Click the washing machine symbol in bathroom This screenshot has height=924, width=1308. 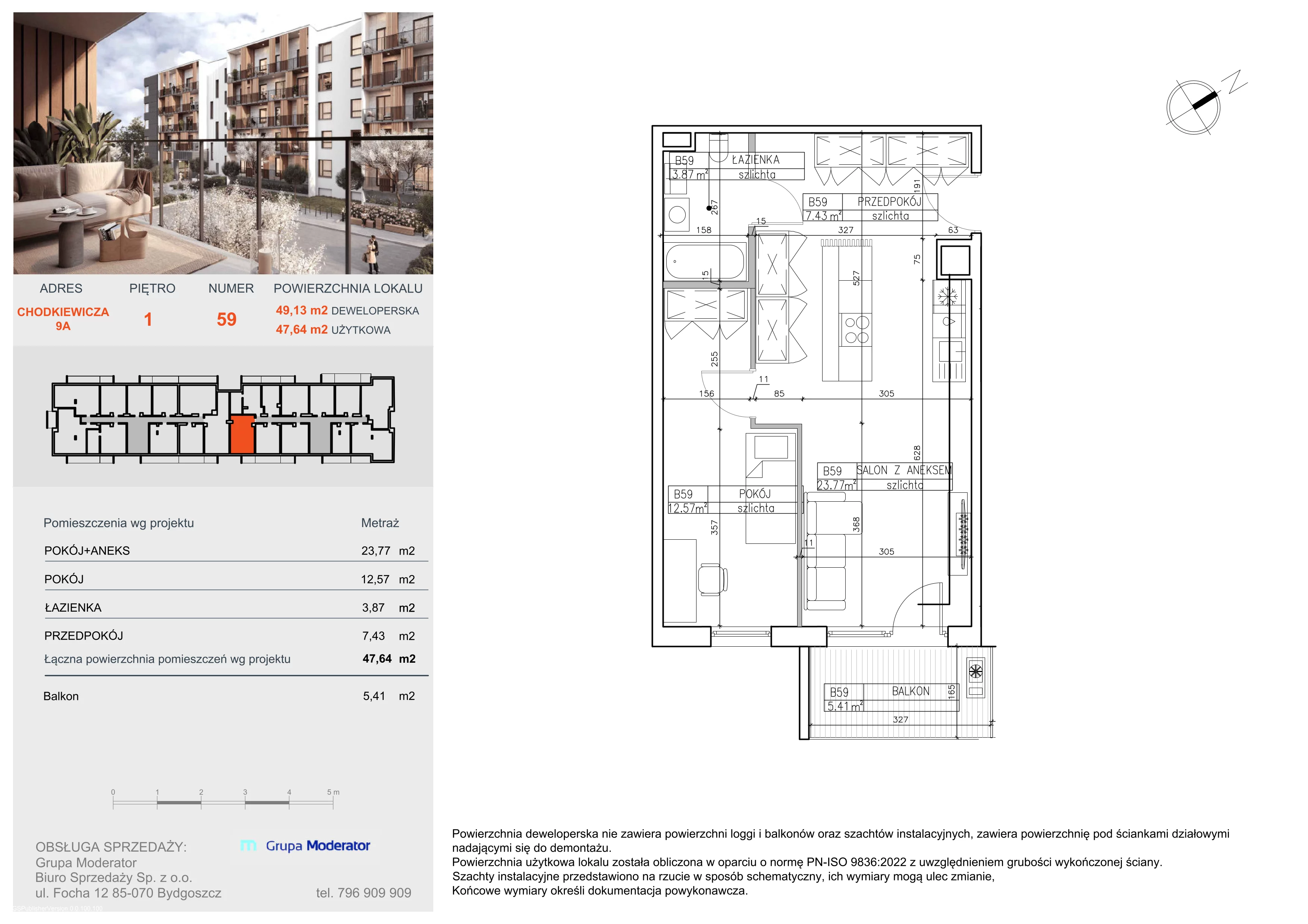point(677,215)
